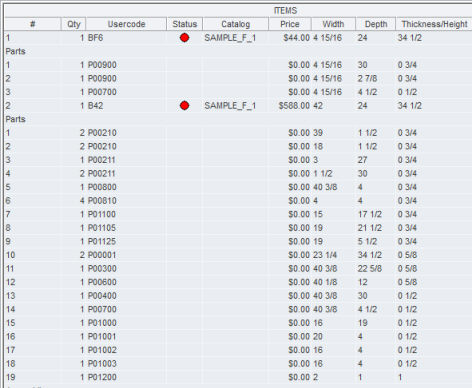Select the P01002 part row
This screenshot has width=472, height=388.
pyautogui.click(x=238, y=350)
